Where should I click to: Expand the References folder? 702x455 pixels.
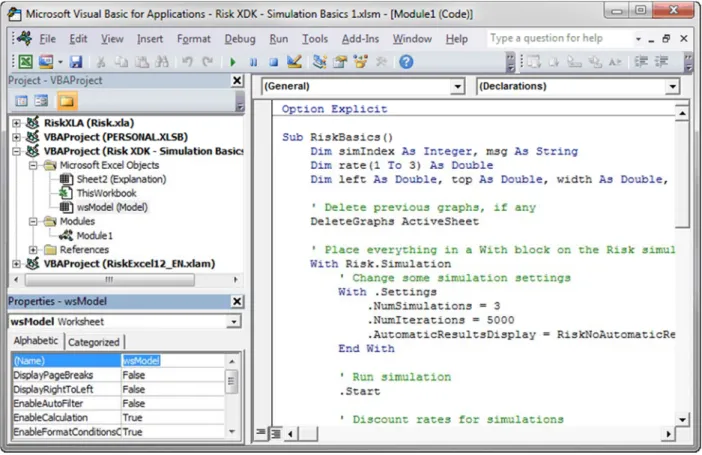(x=33, y=250)
